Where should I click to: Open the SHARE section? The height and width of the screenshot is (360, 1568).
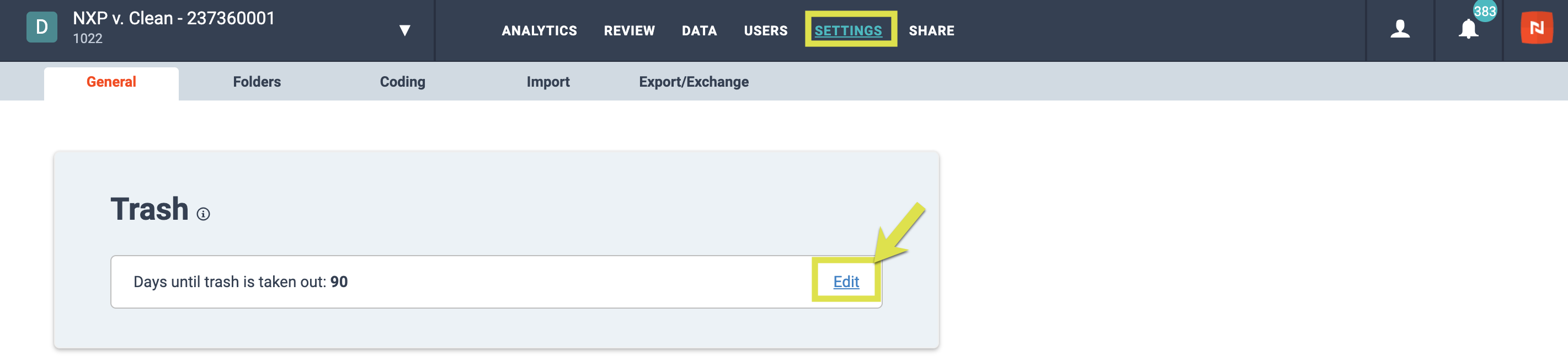pos(931,30)
